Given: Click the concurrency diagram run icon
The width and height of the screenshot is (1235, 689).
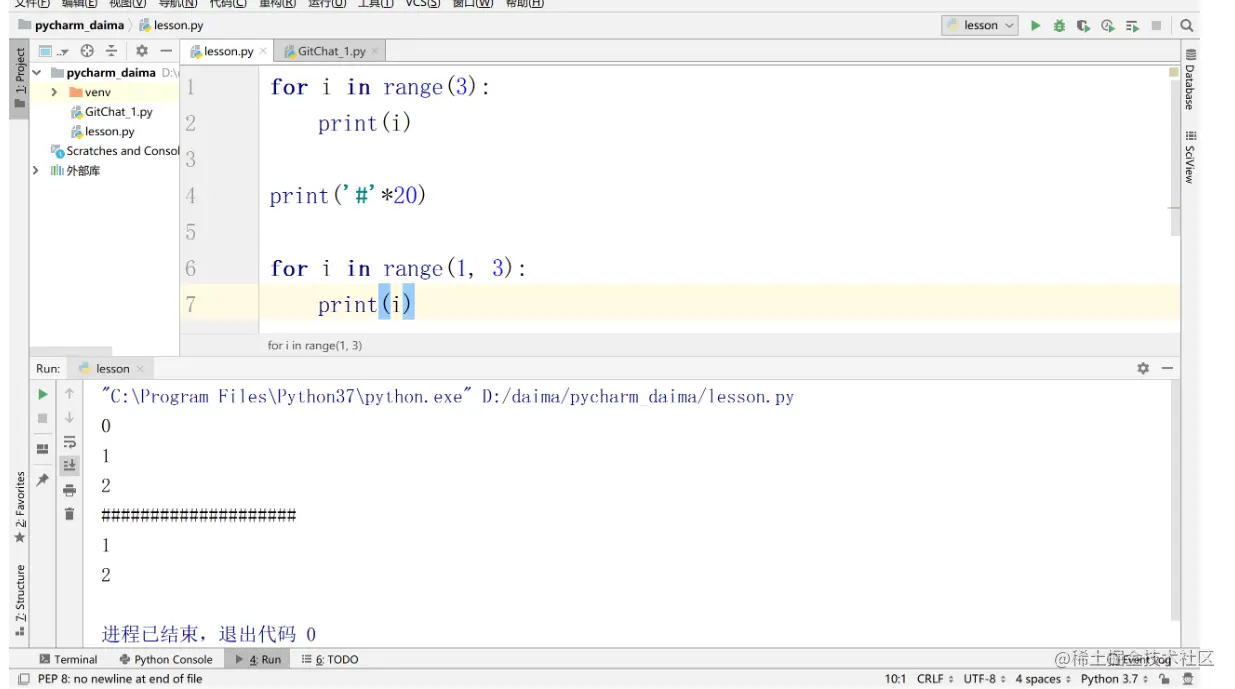Looking at the screenshot, I should (x=1132, y=25).
